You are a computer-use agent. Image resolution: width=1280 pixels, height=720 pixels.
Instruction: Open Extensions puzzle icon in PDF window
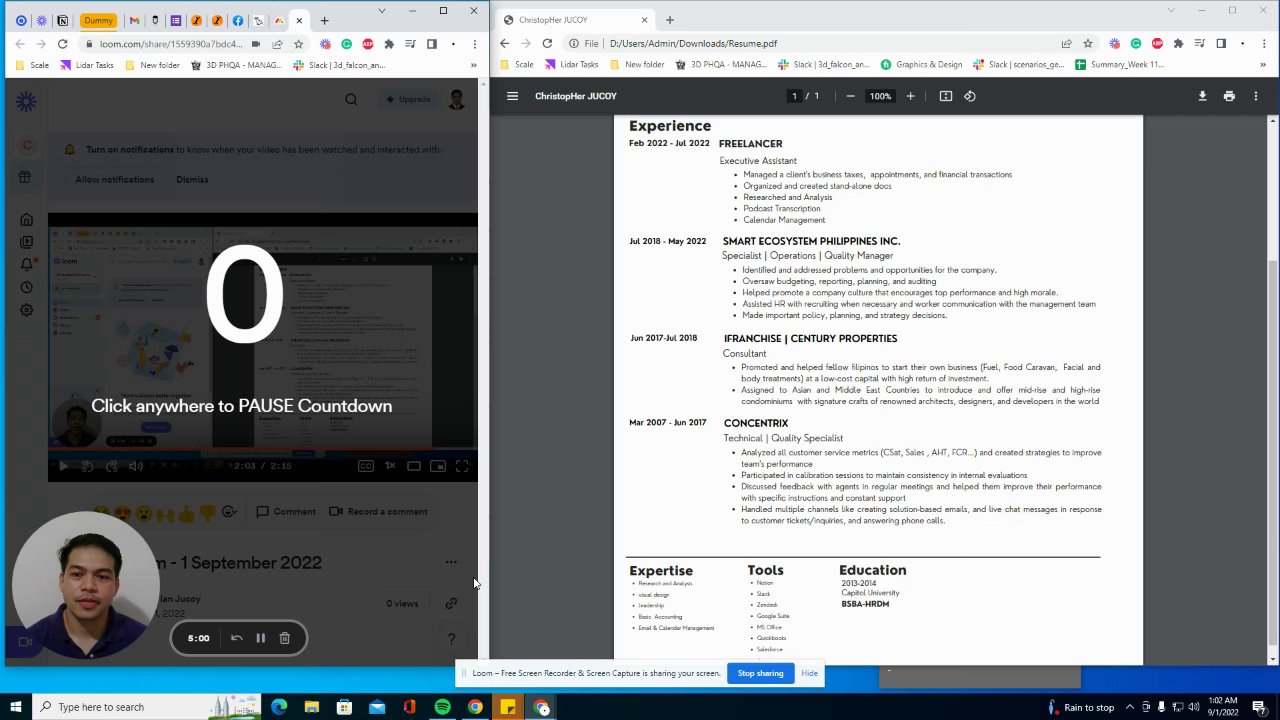tap(1178, 43)
